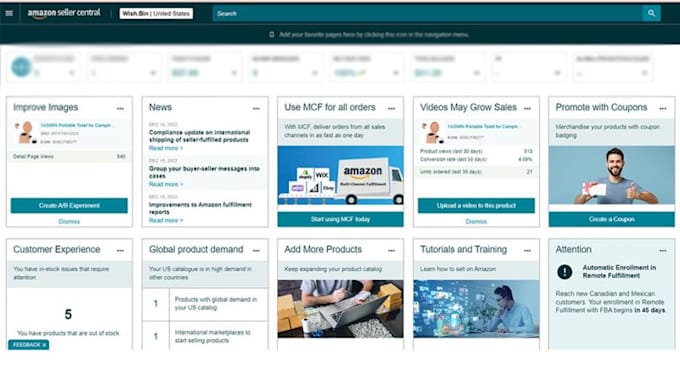Open the Attention card options menu

pos(663,251)
